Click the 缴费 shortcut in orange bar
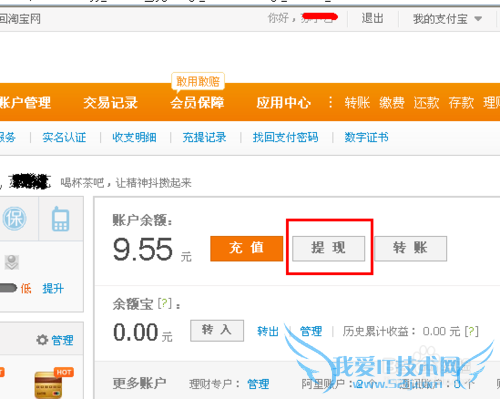500x399 pixels. tap(392, 102)
